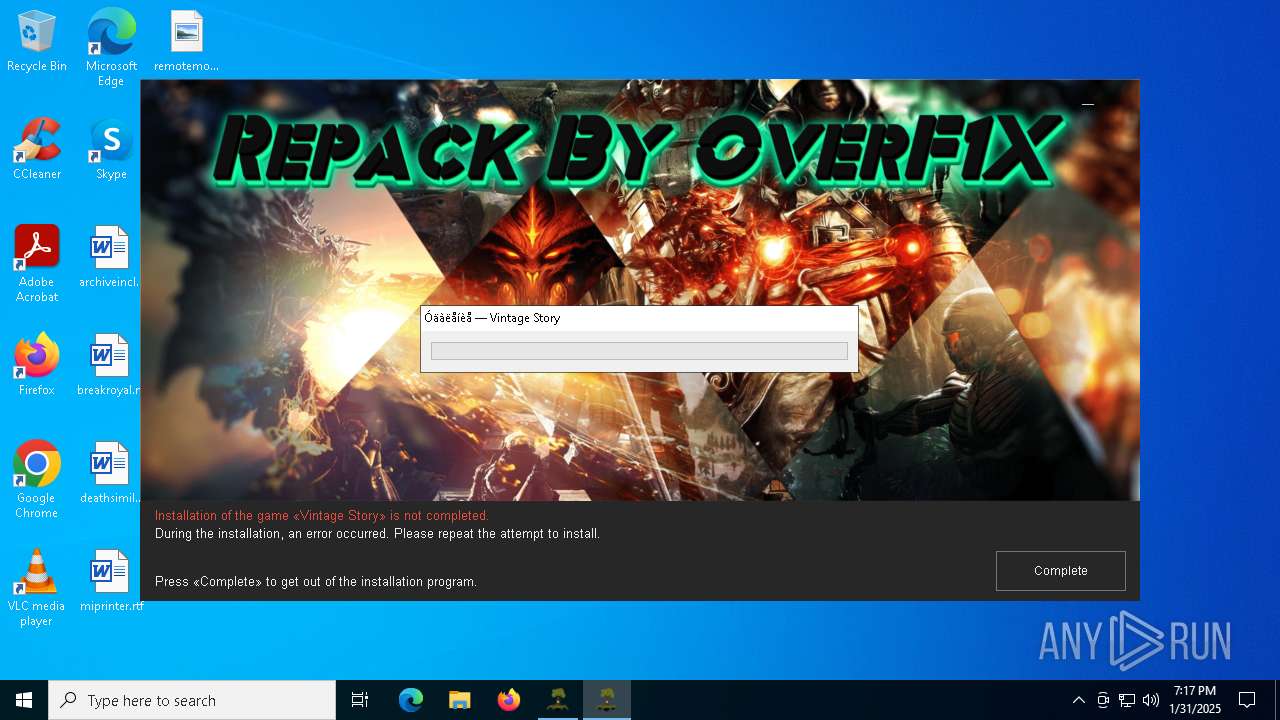Viewport: 1280px width, 720px height.
Task: Open File Explorer from the taskbar
Action: 459,700
